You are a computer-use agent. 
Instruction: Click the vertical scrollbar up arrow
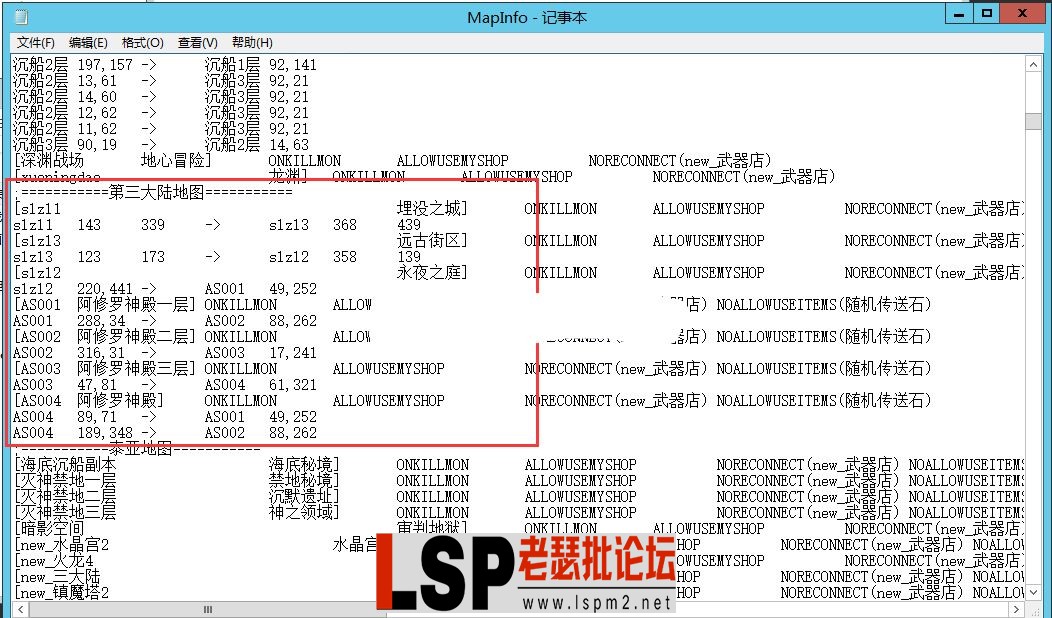(1033, 64)
